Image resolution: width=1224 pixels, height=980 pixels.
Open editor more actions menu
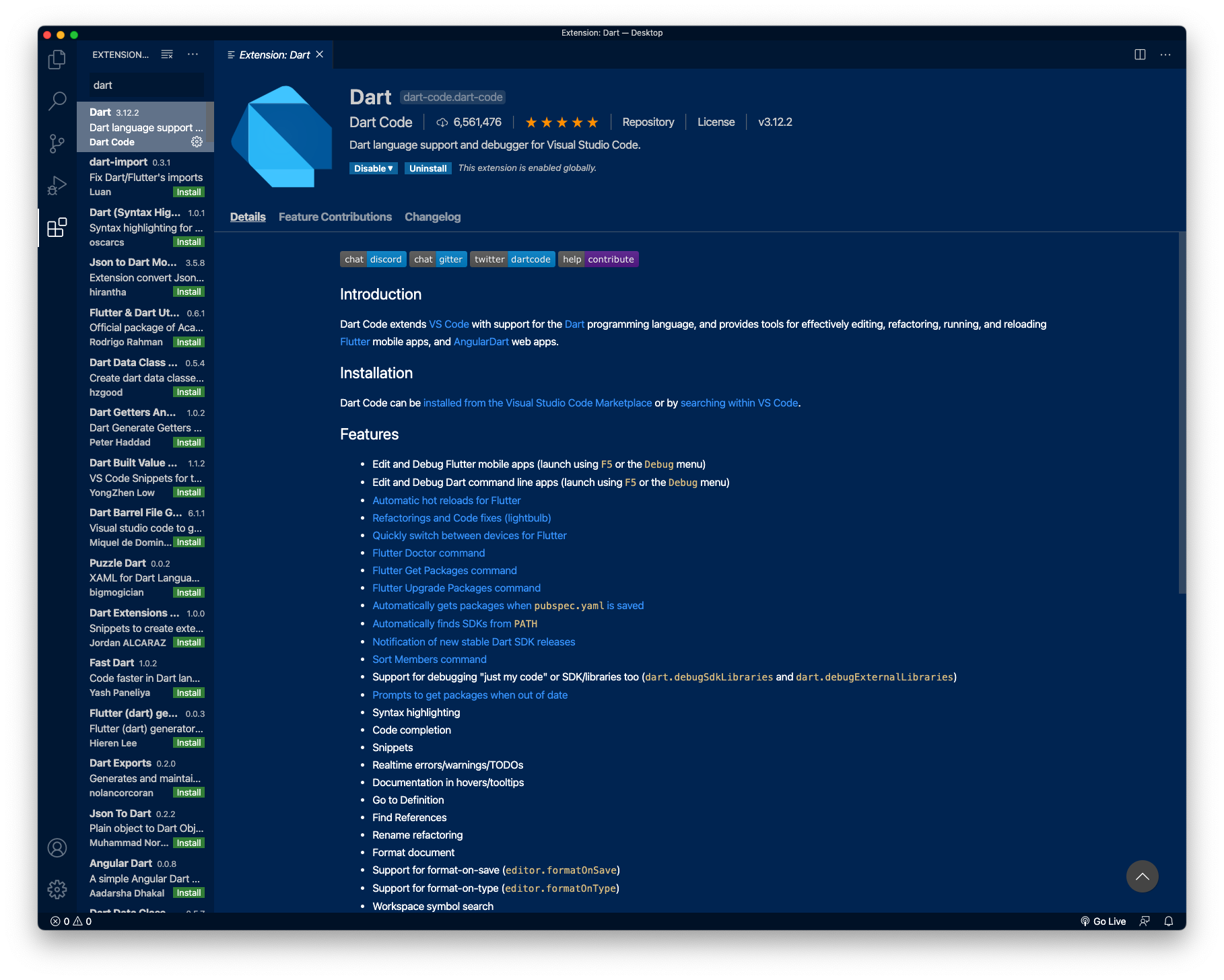(x=1165, y=55)
